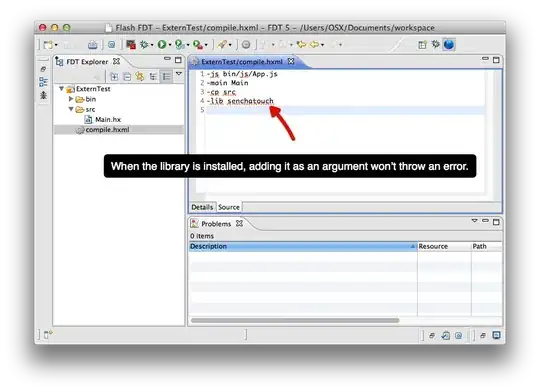Click the External Tools run icon
This screenshot has width=540, height=392.
click(198, 44)
